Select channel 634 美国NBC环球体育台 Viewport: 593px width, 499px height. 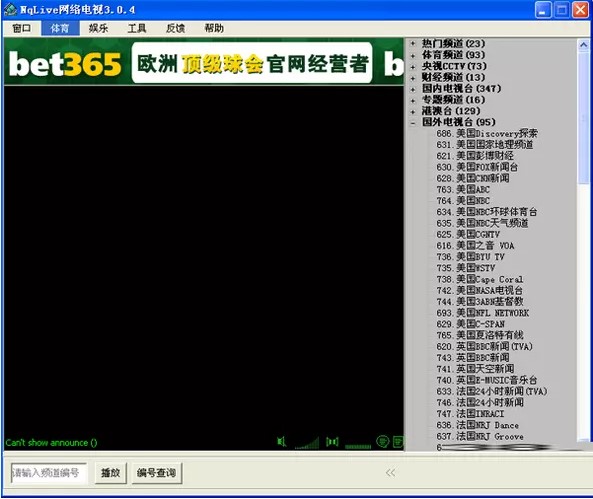point(487,212)
